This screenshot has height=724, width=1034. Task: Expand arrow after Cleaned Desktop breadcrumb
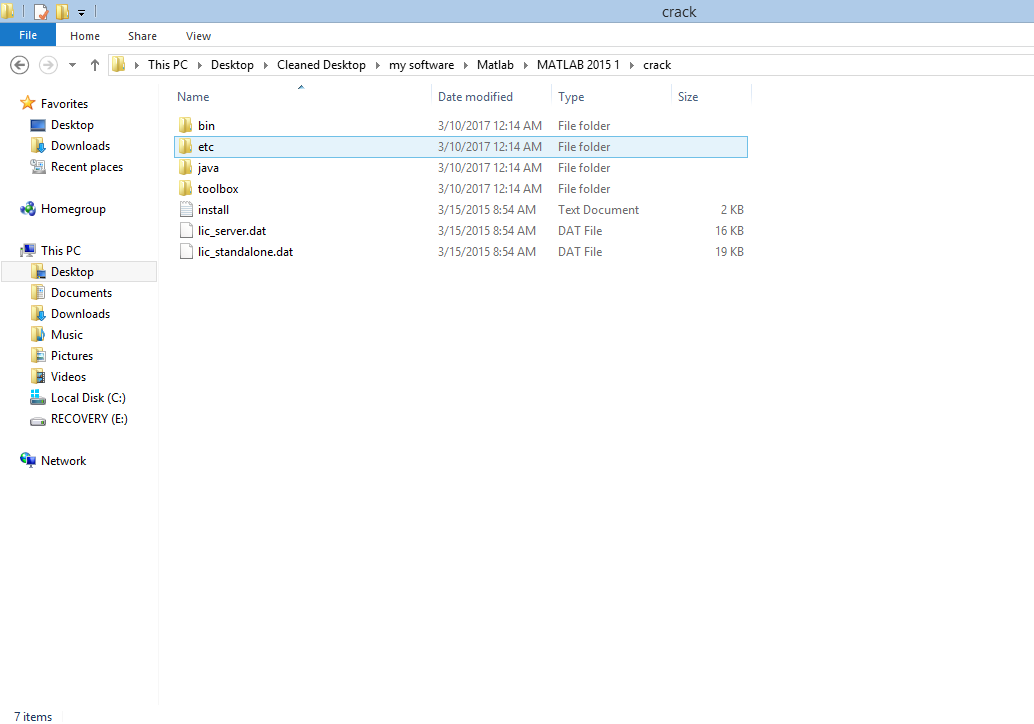[x=377, y=65]
